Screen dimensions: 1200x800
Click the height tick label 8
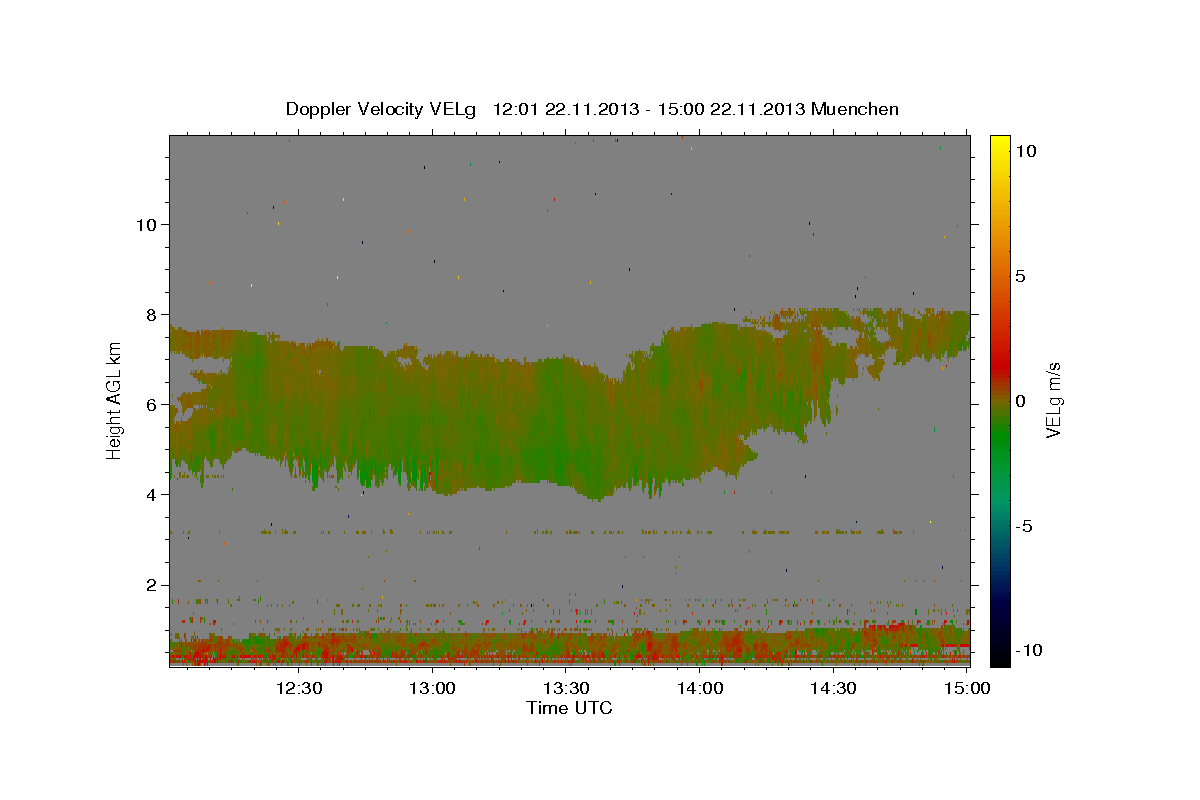pos(150,315)
